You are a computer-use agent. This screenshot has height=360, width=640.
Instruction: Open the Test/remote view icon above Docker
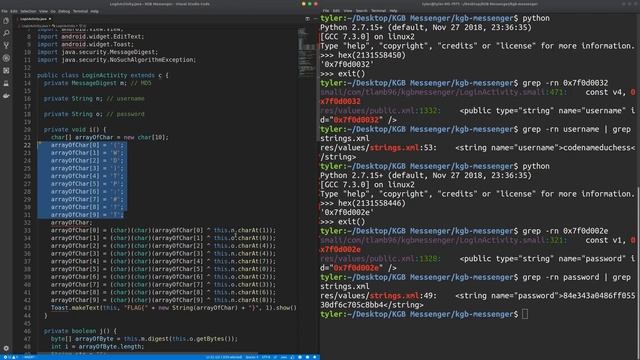[x=6, y=83]
